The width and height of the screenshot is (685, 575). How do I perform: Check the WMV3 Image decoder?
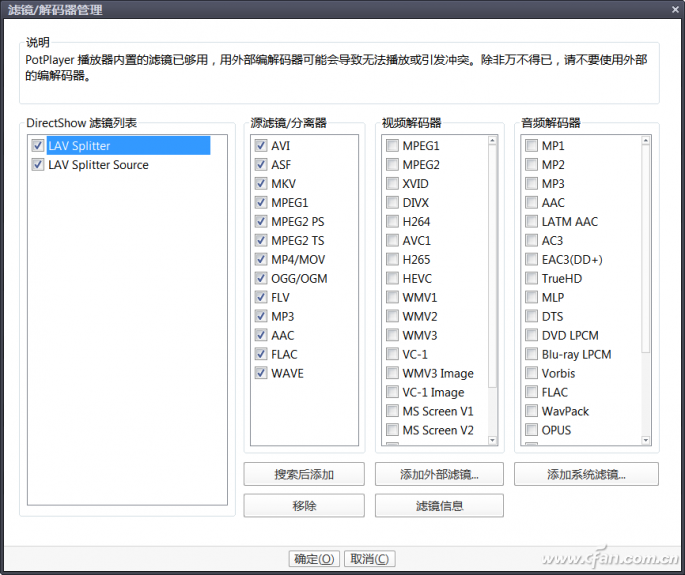point(392,373)
